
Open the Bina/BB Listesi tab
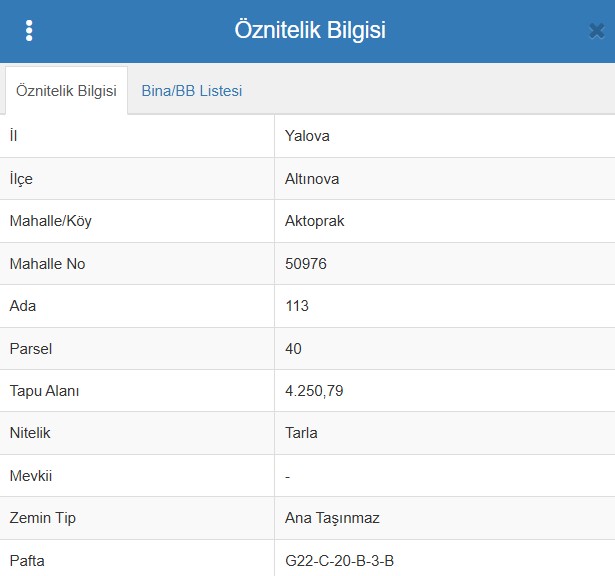(x=192, y=91)
